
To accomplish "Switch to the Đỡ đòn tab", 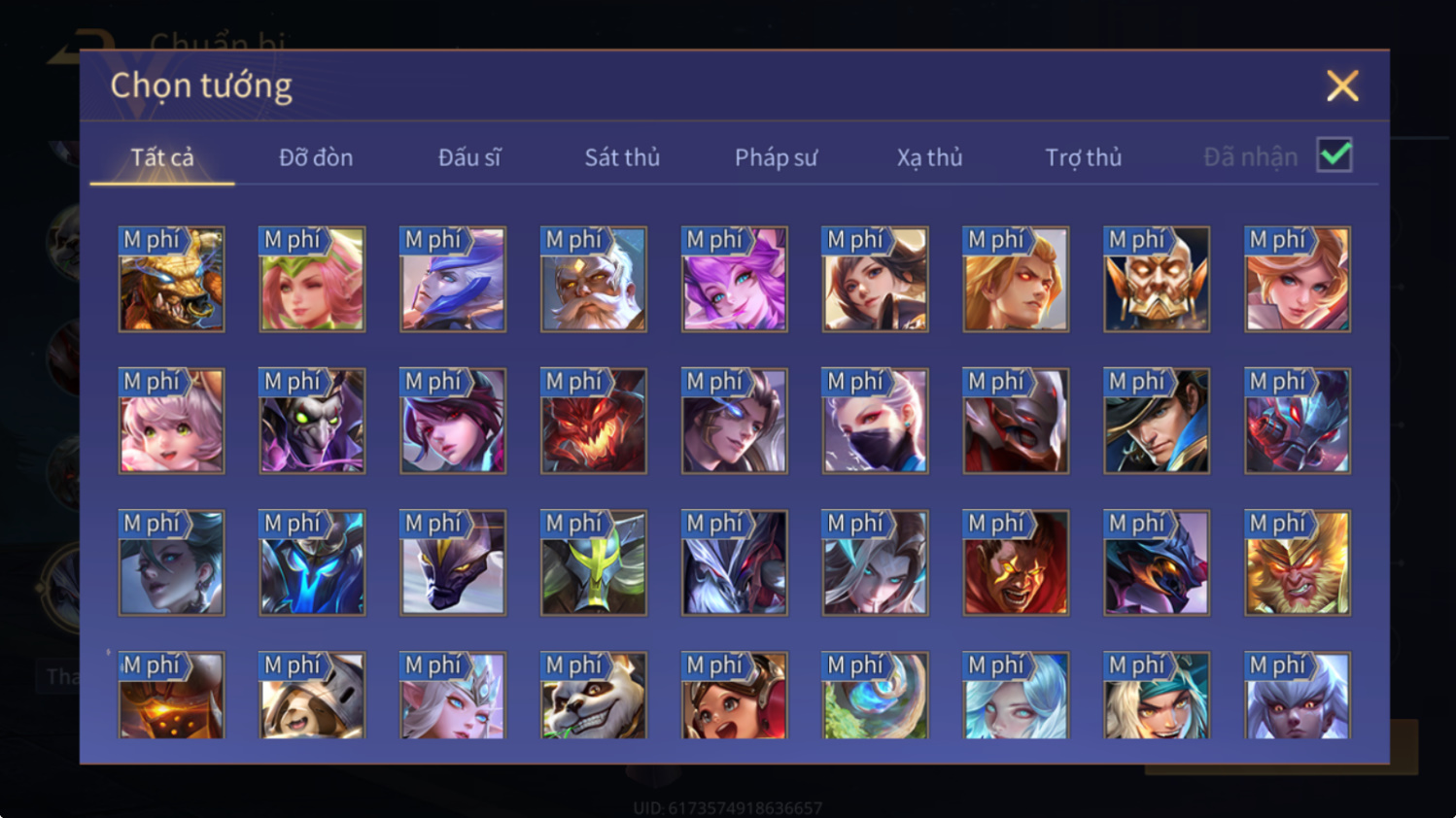I will tap(316, 157).
